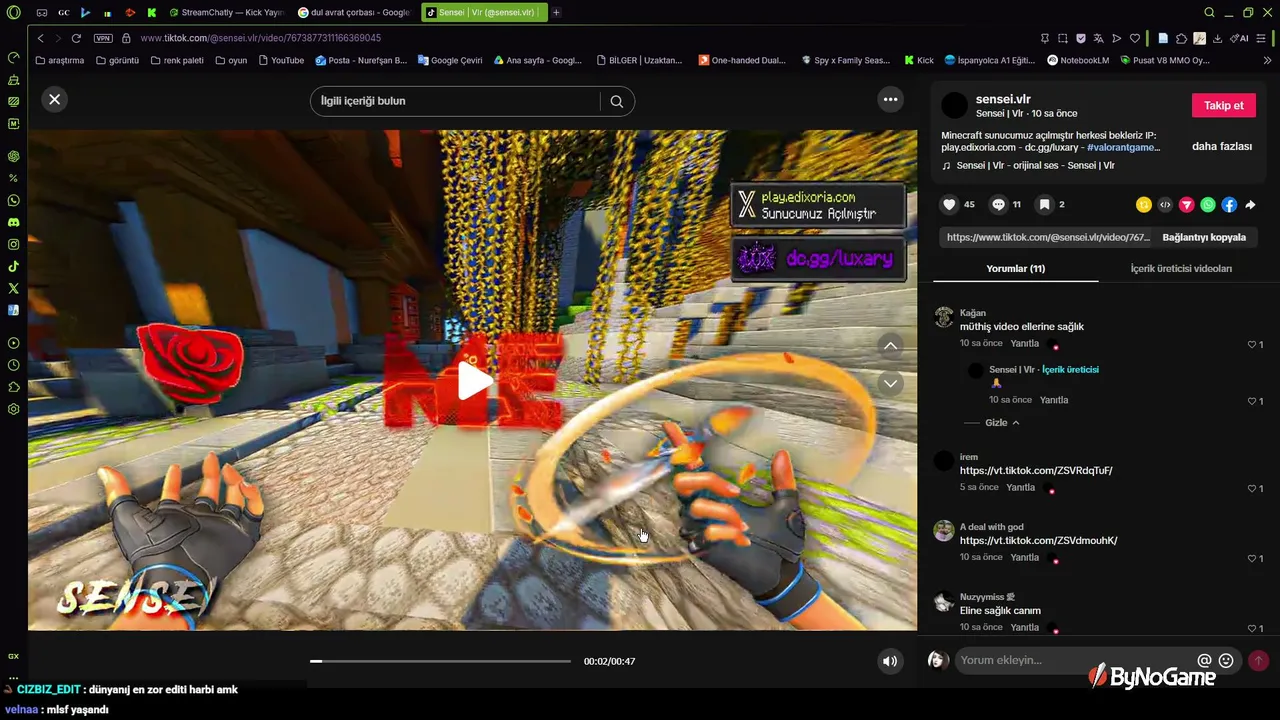This screenshot has height=720, width=1280.
Task: Open görüntü bookmarks folder
Action: [117, 60]
